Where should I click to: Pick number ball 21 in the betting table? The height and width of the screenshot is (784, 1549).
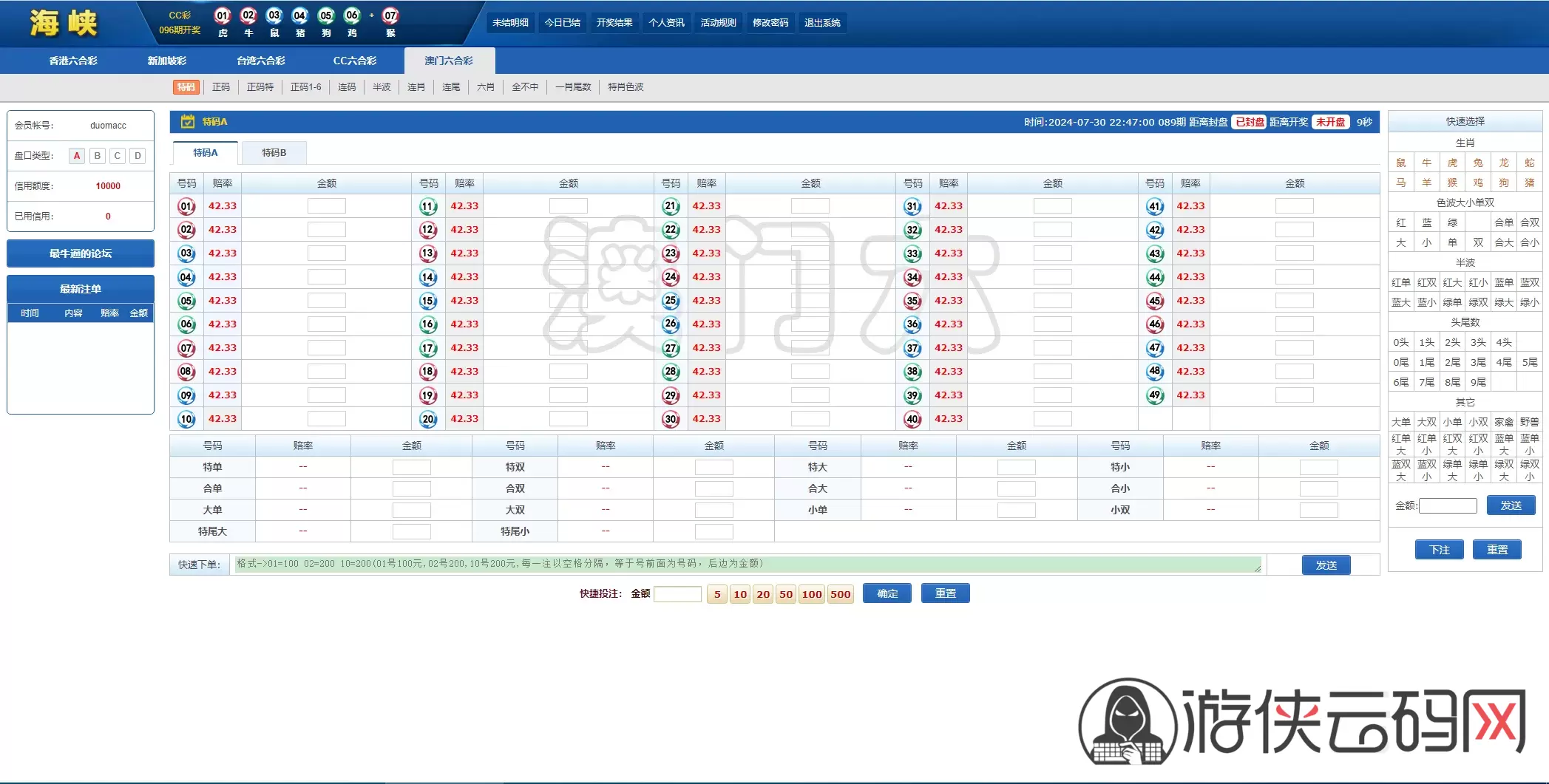671,206
